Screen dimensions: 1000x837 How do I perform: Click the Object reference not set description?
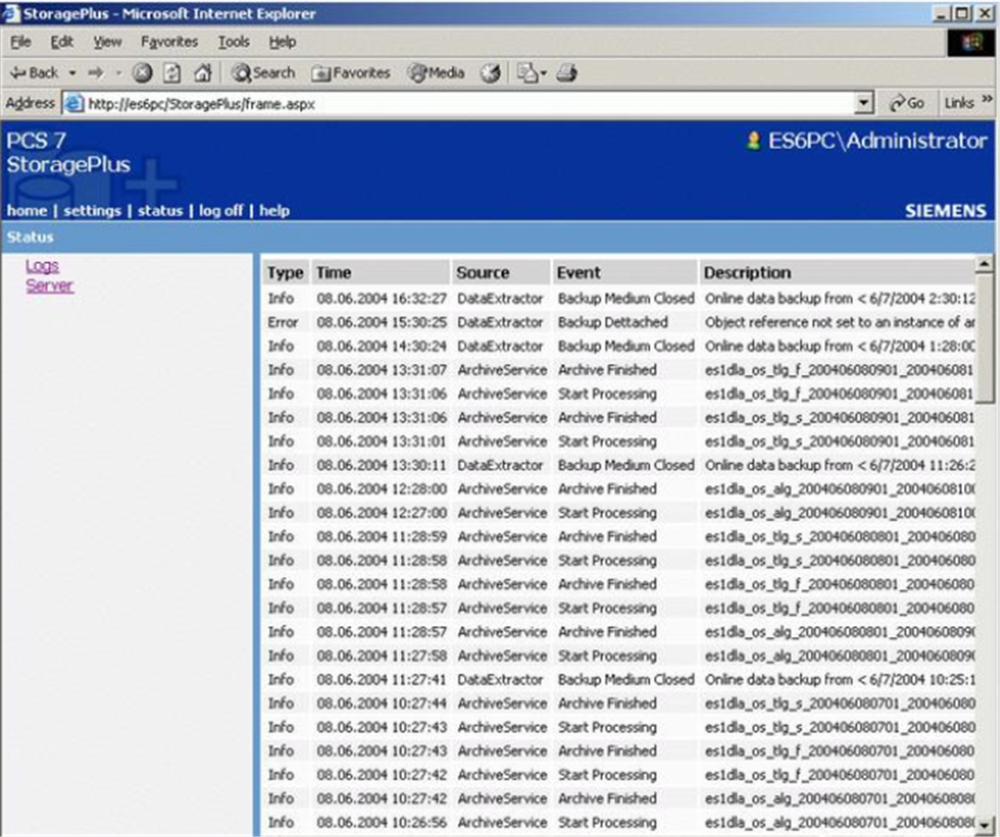pyautogui.click(x=840, y=322)
